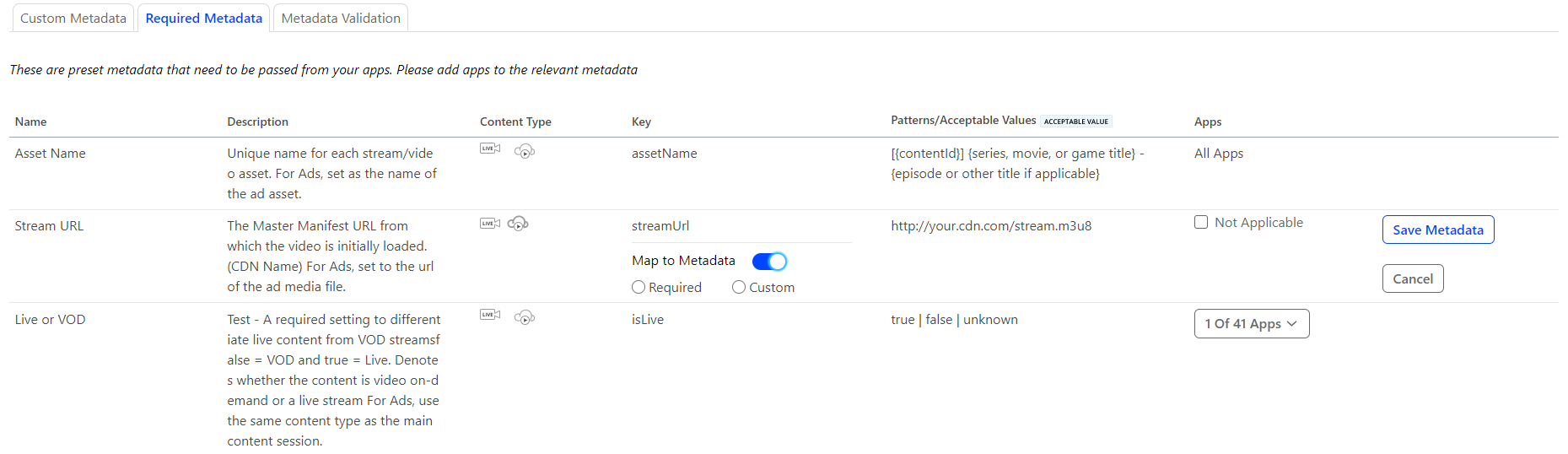The image size is (1568, 454).
Task: Click the VOD cloud-play icon in Stream URL row
Action: click(518, 224)
